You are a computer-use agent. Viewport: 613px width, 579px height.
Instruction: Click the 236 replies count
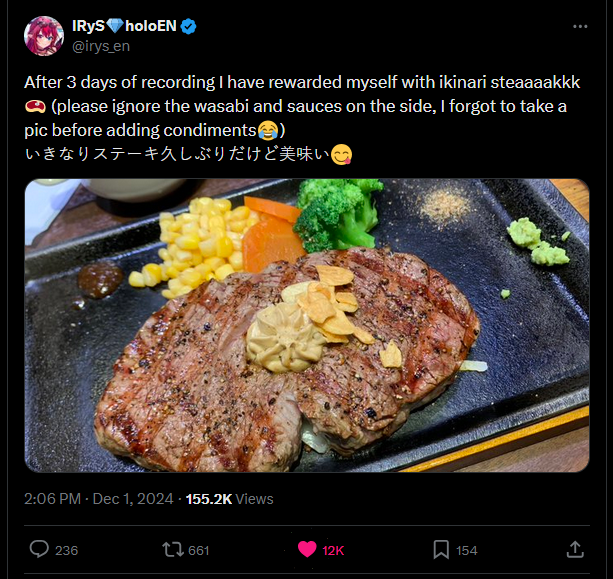[67, 550]
